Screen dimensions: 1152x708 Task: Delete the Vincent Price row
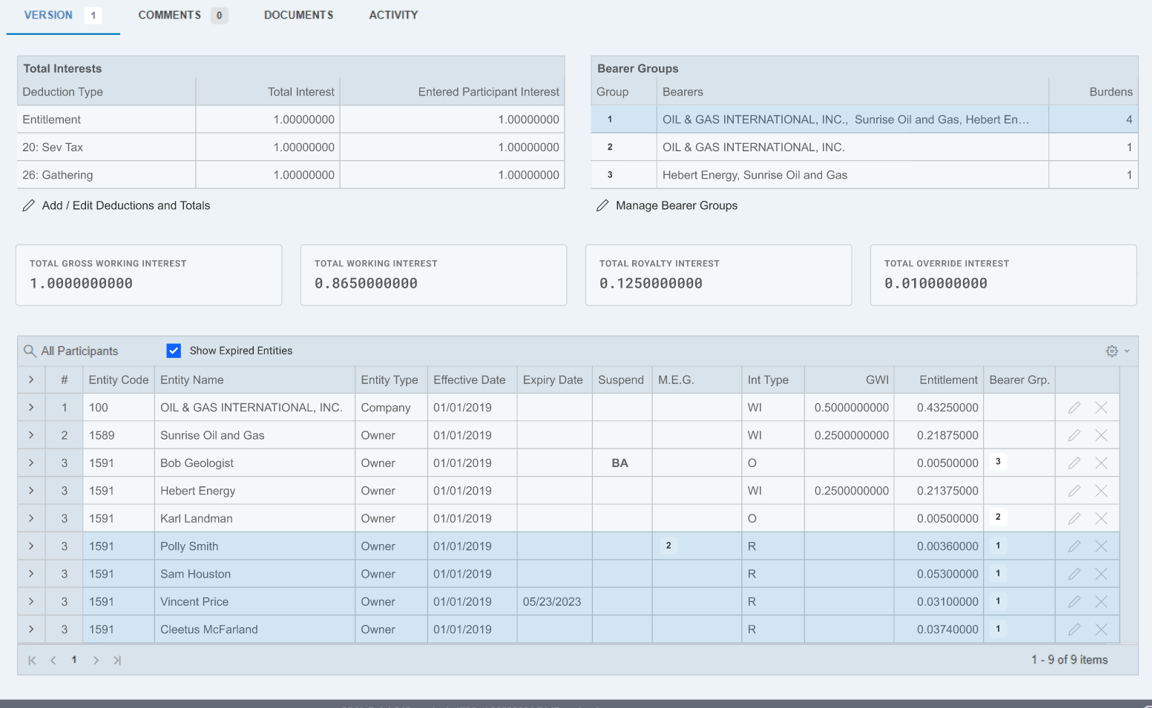point(1101,602)
